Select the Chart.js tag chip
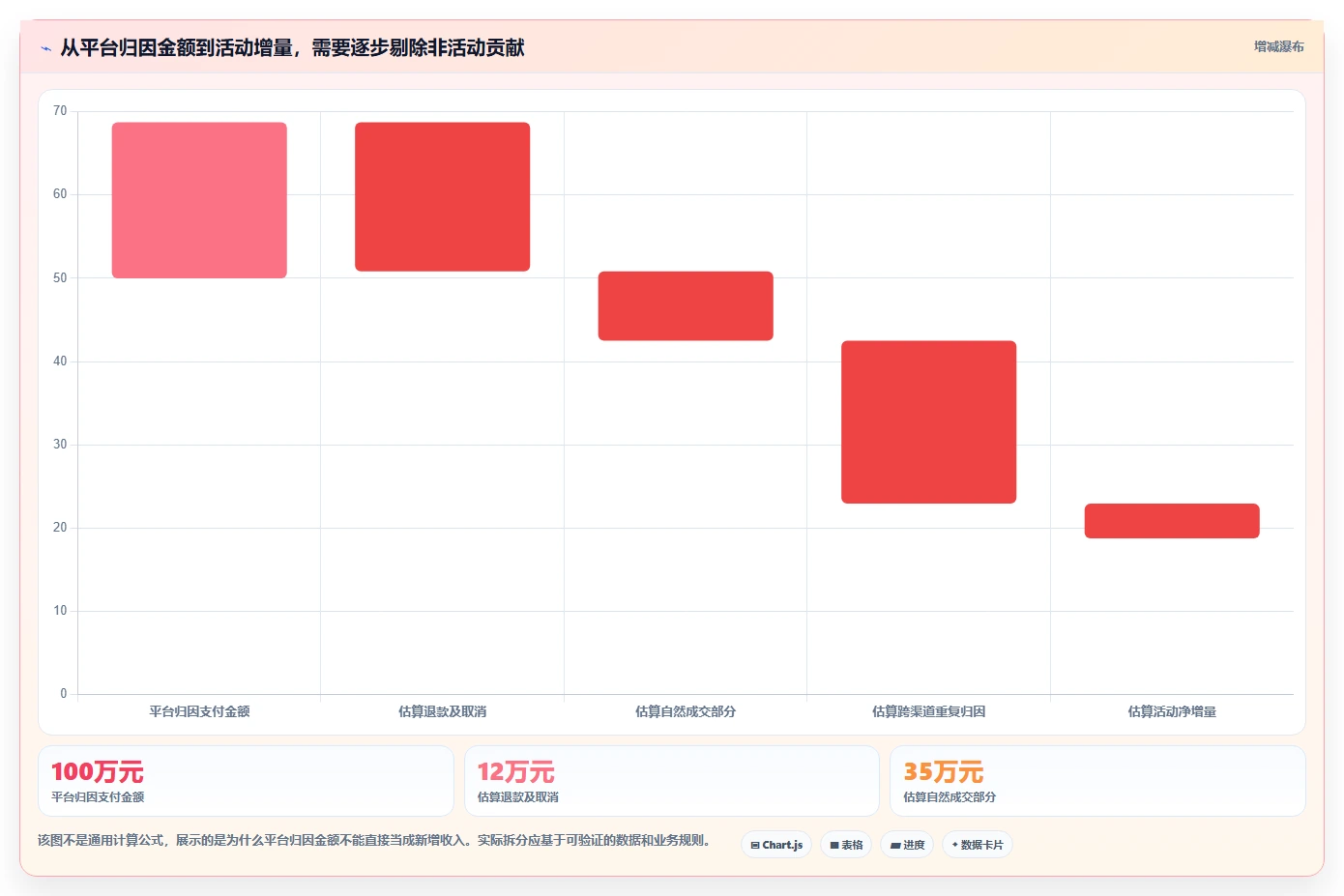Viewport: 1344px width, 896px height. (x=776, y=845)
